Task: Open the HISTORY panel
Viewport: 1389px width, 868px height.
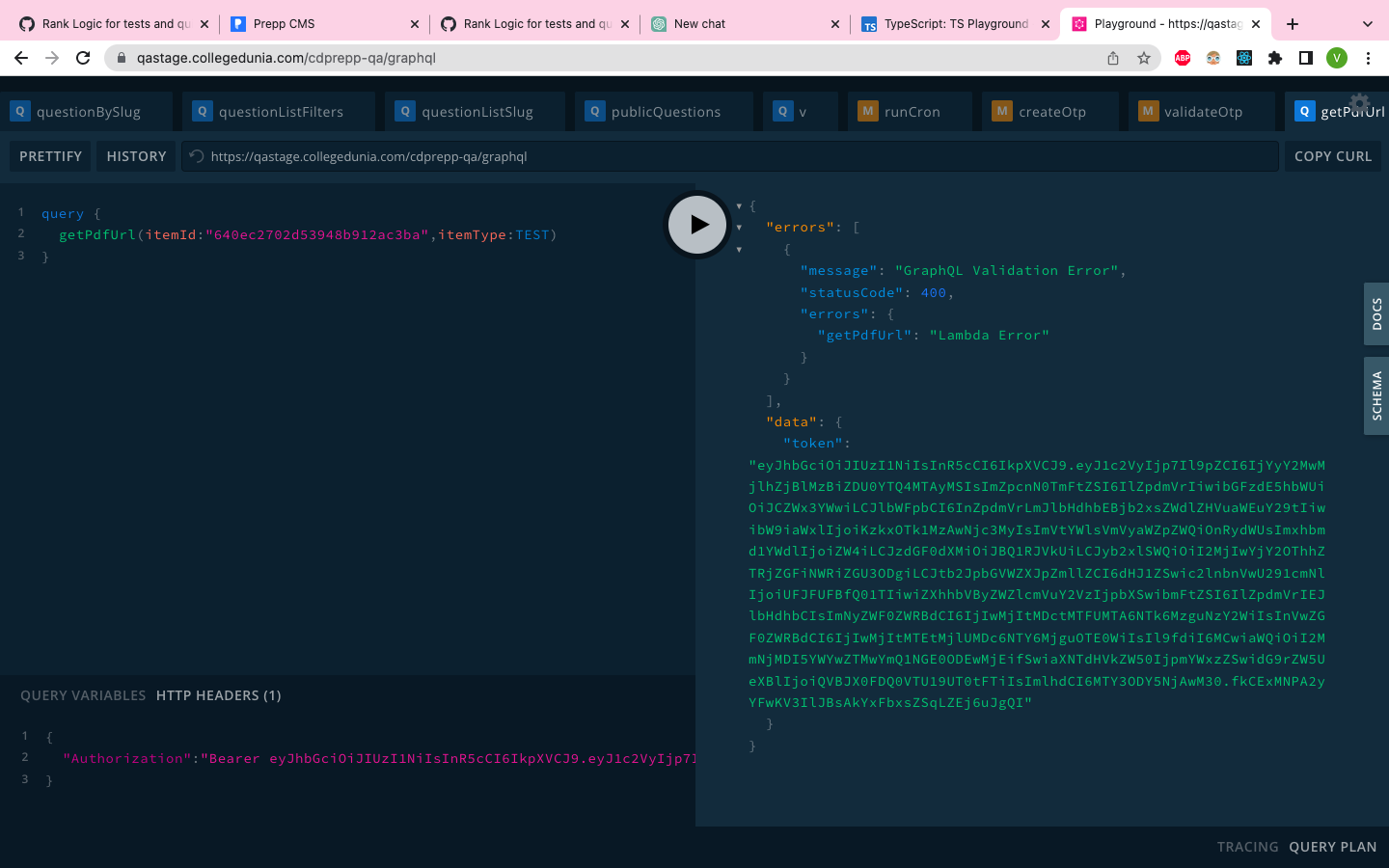Action: (x=136, y=156)
